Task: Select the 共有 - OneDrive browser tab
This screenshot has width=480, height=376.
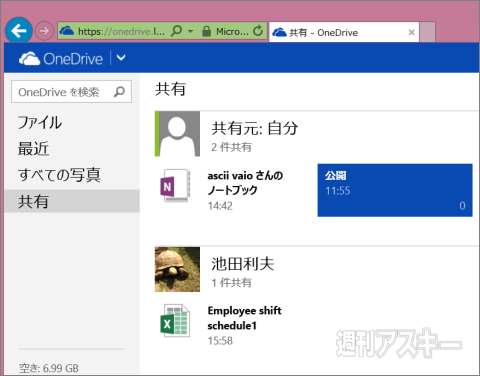Action: (x=344, y=32)
